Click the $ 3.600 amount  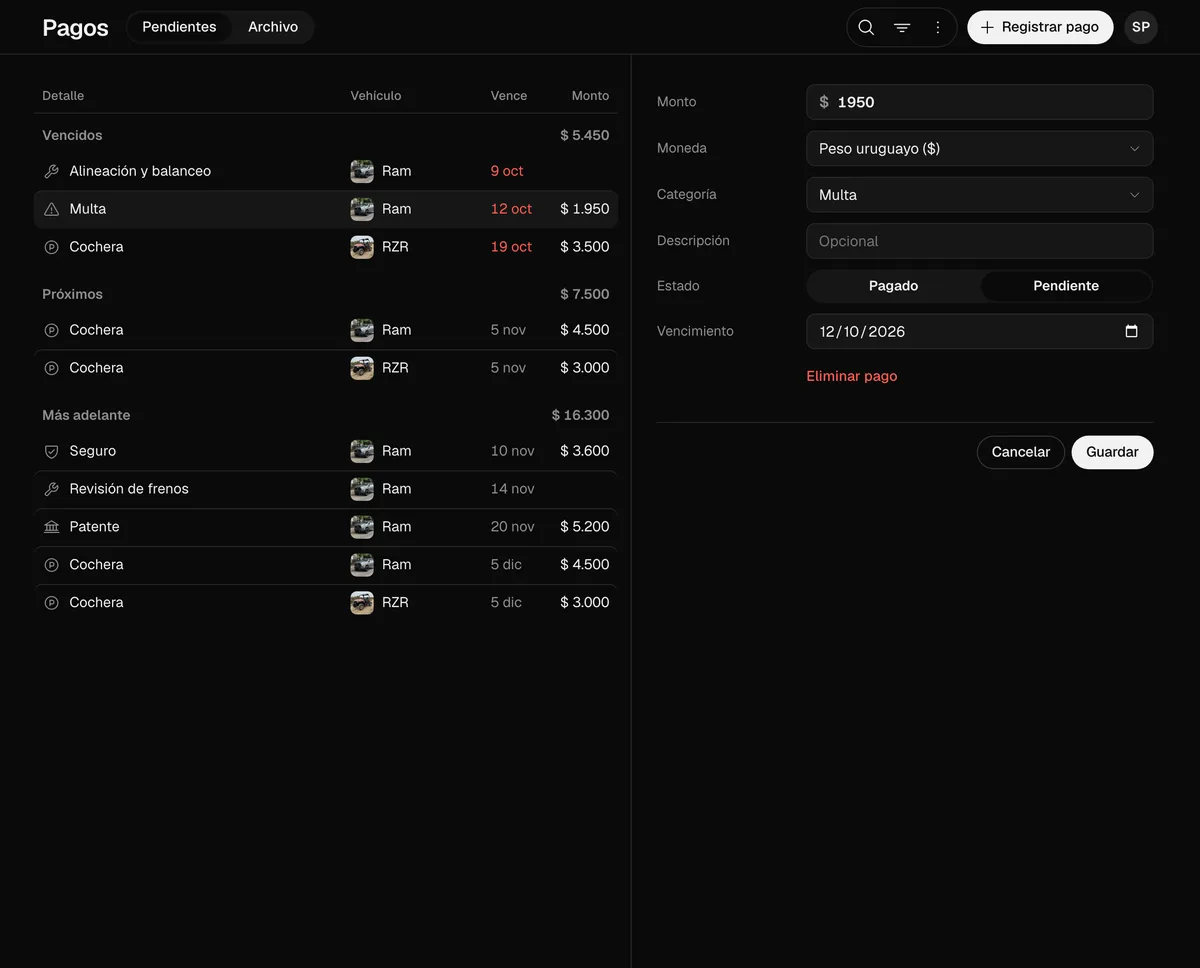[x=585, y=451]
